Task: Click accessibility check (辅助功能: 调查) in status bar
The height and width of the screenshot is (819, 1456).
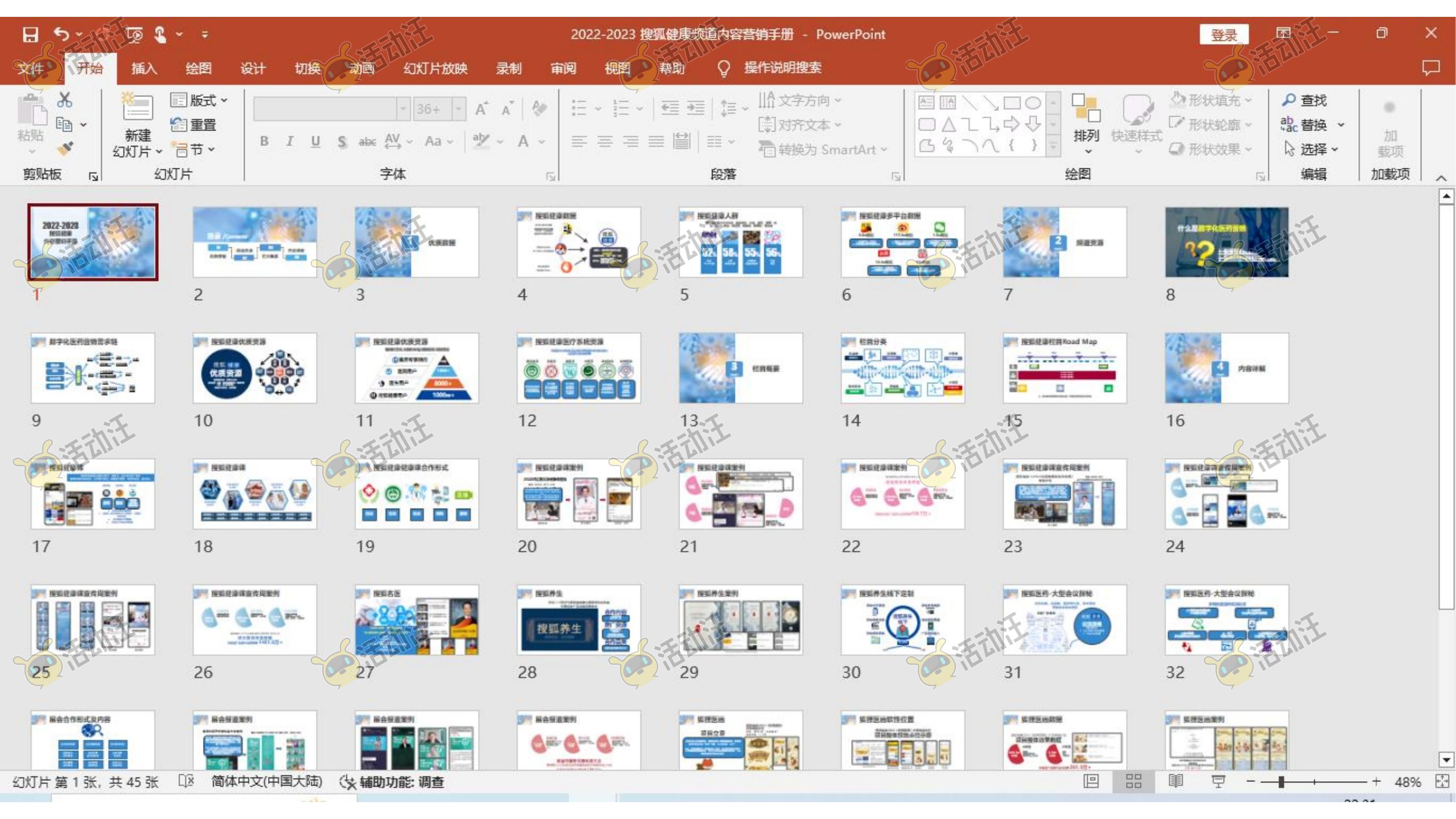Action: point(392,782)
